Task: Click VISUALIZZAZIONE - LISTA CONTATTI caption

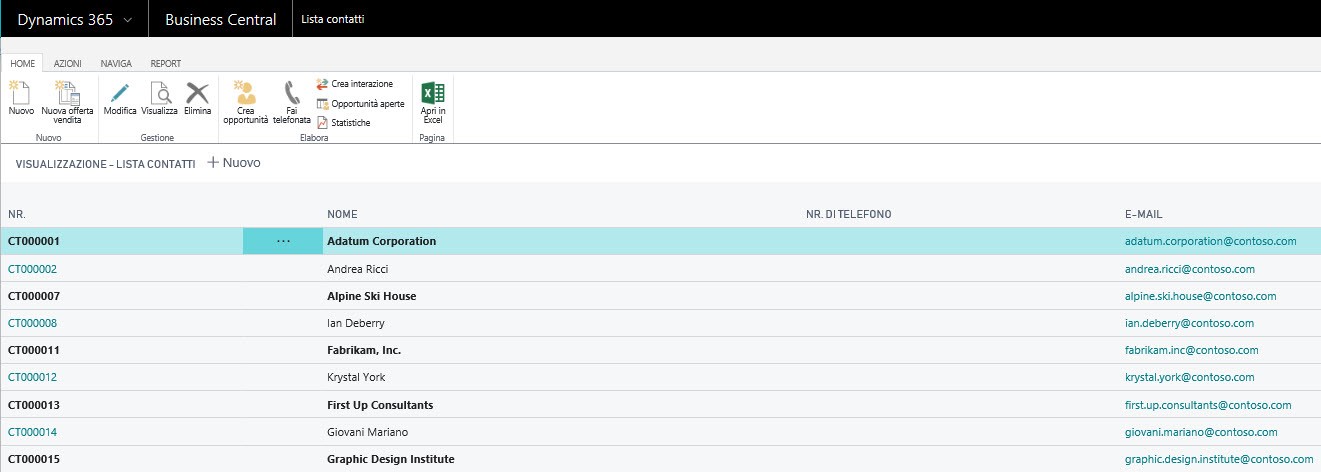Action: (x=106, y=163)
